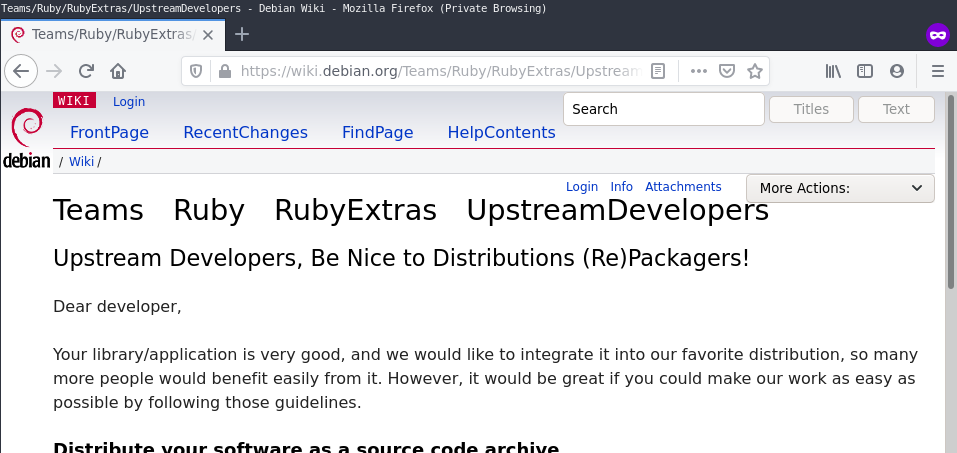Click the red WIKI badge

74,100
